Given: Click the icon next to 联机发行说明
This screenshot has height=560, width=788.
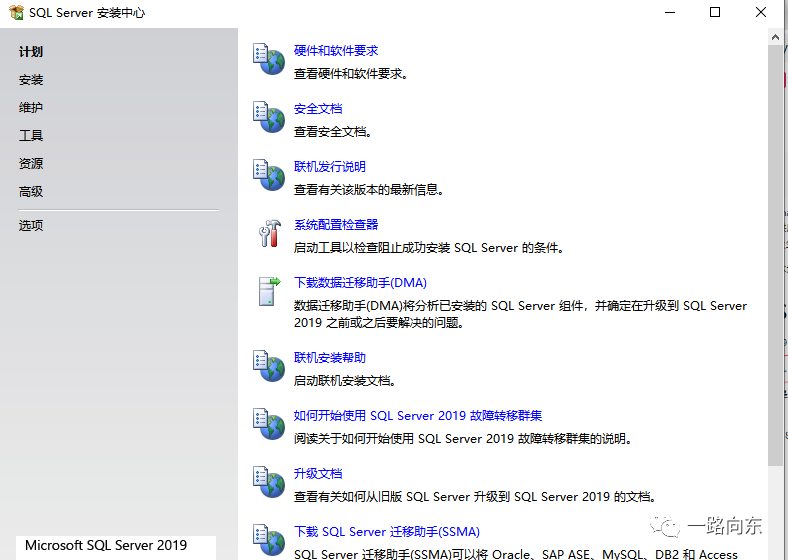Looking at the screenshot, I should click(x=269, y=175).
